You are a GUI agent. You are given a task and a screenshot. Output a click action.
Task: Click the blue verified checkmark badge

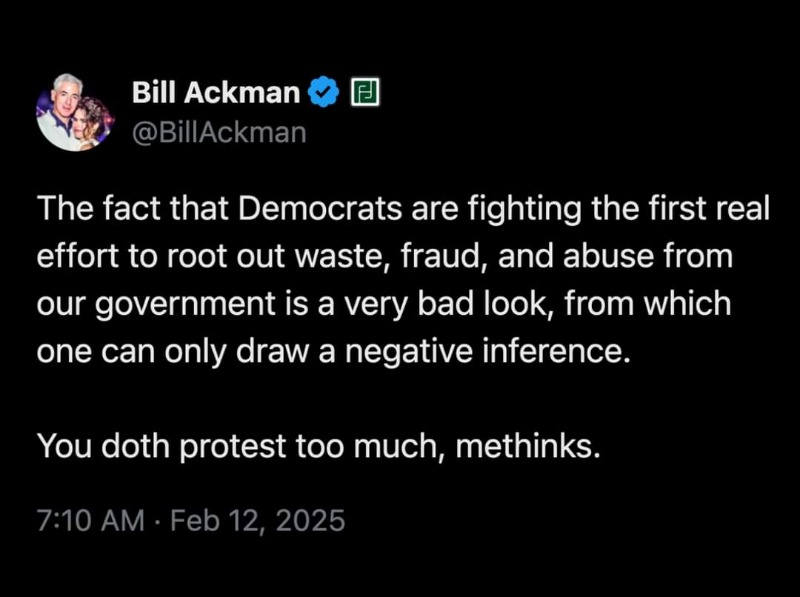[322, 94]
